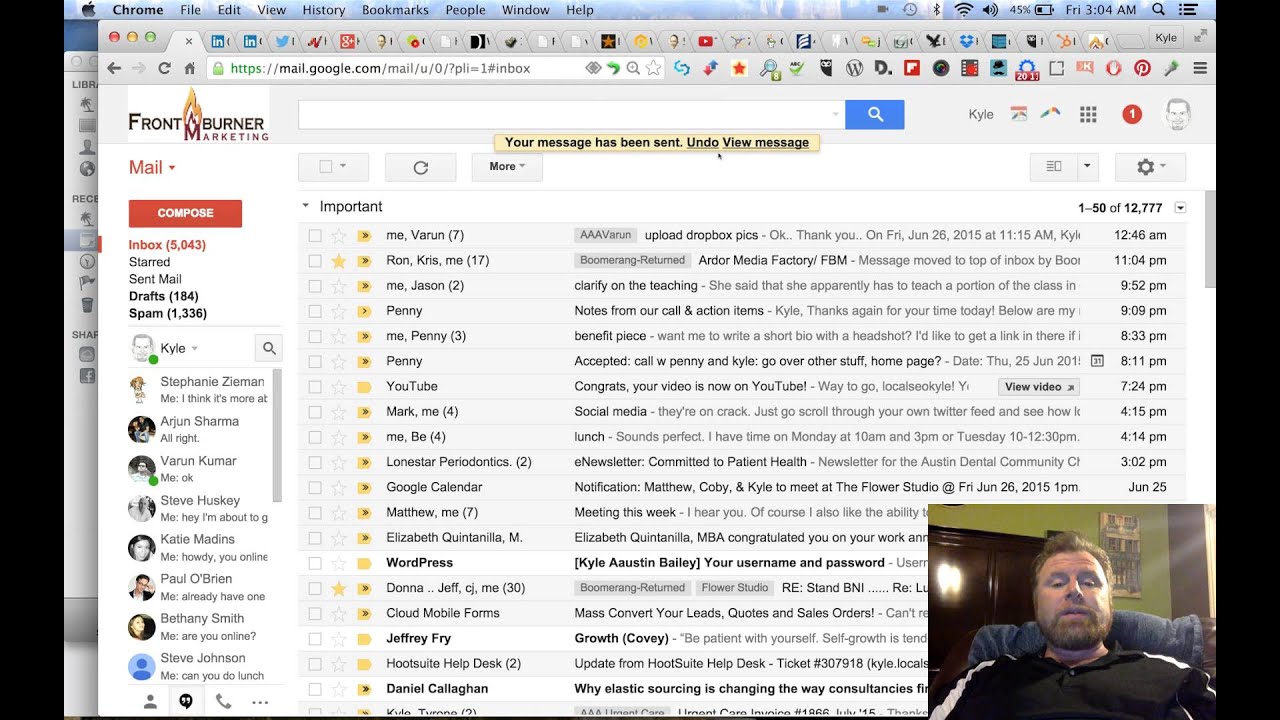Click Undo in the sent message banner
The height and width of the screenshot is (720, 1280).
click(x=702, y=143)
